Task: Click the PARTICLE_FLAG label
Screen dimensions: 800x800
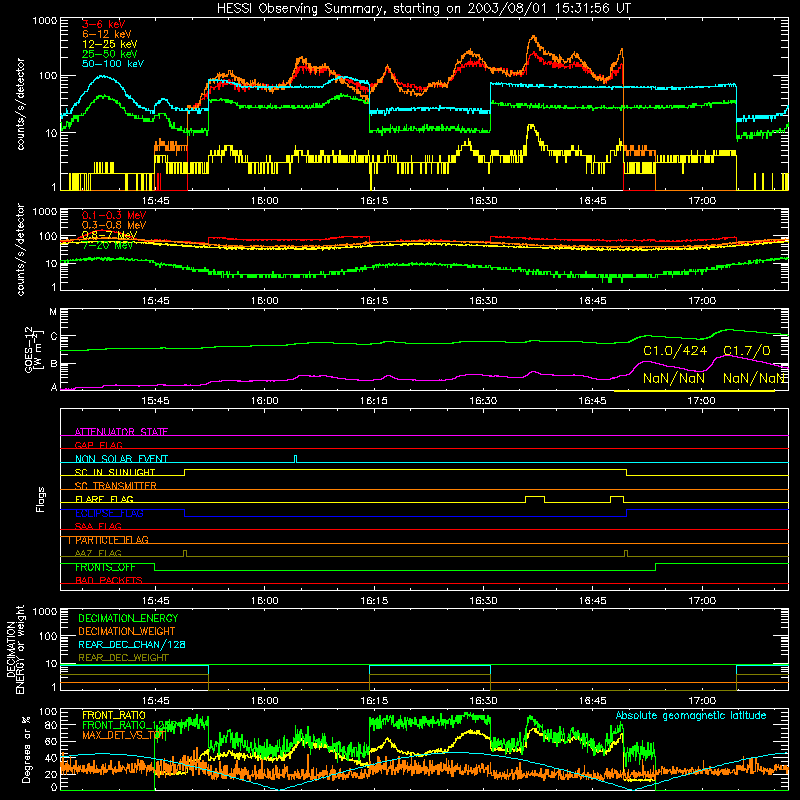Action: [x=112, y=540]
